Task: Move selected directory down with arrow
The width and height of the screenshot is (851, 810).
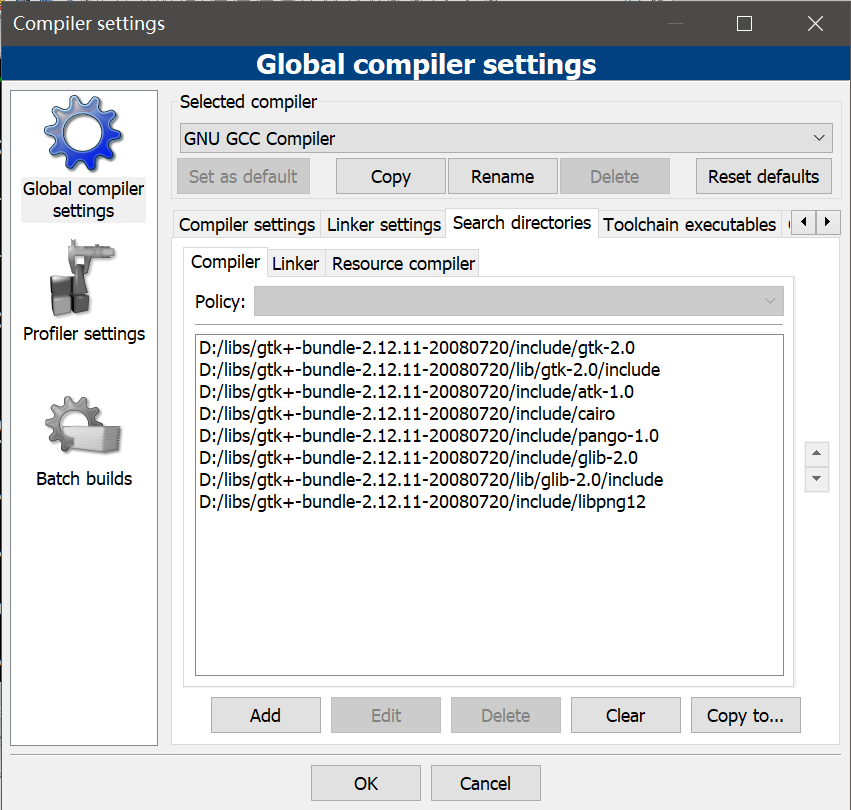Action: 817,479
